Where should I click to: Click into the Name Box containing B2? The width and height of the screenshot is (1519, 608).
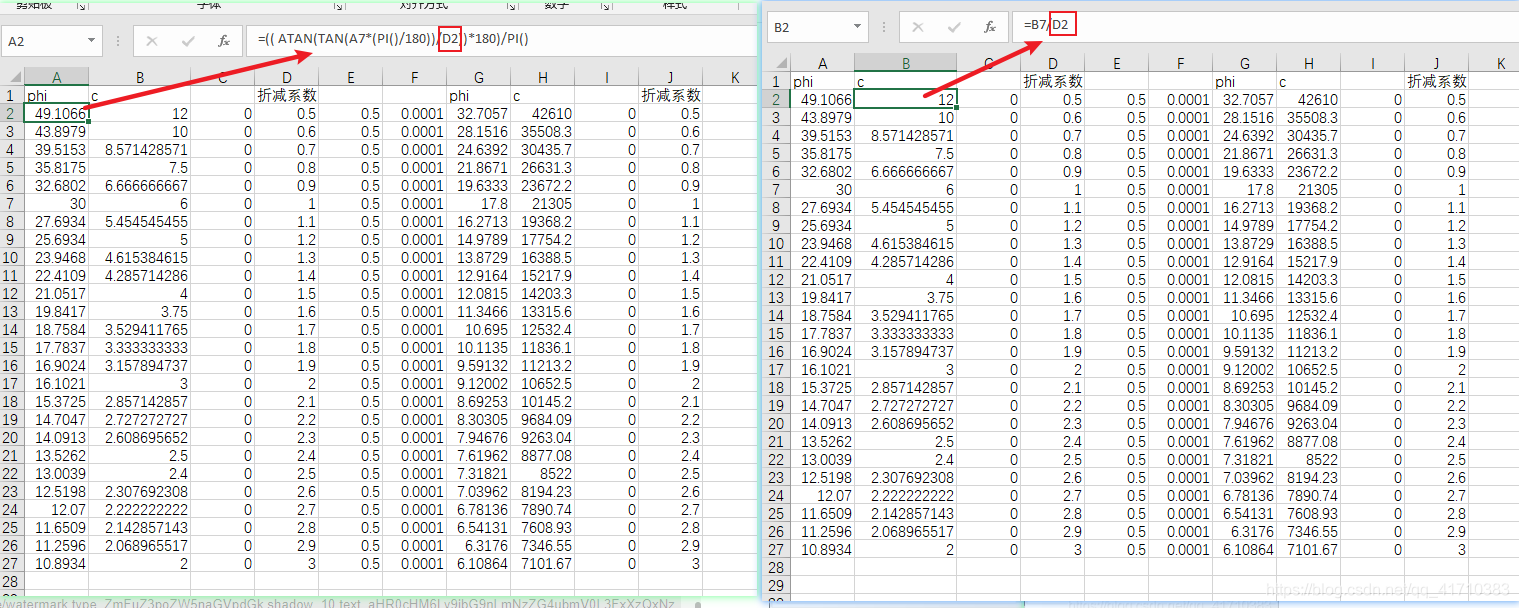(809, 27)
